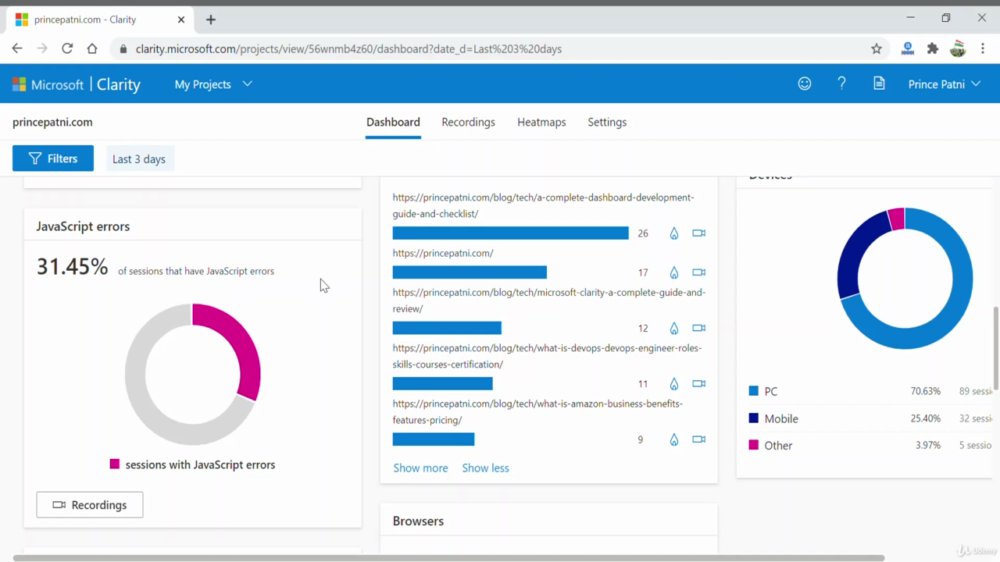Click the Other legend pink swatch

(x=753, y=445)
